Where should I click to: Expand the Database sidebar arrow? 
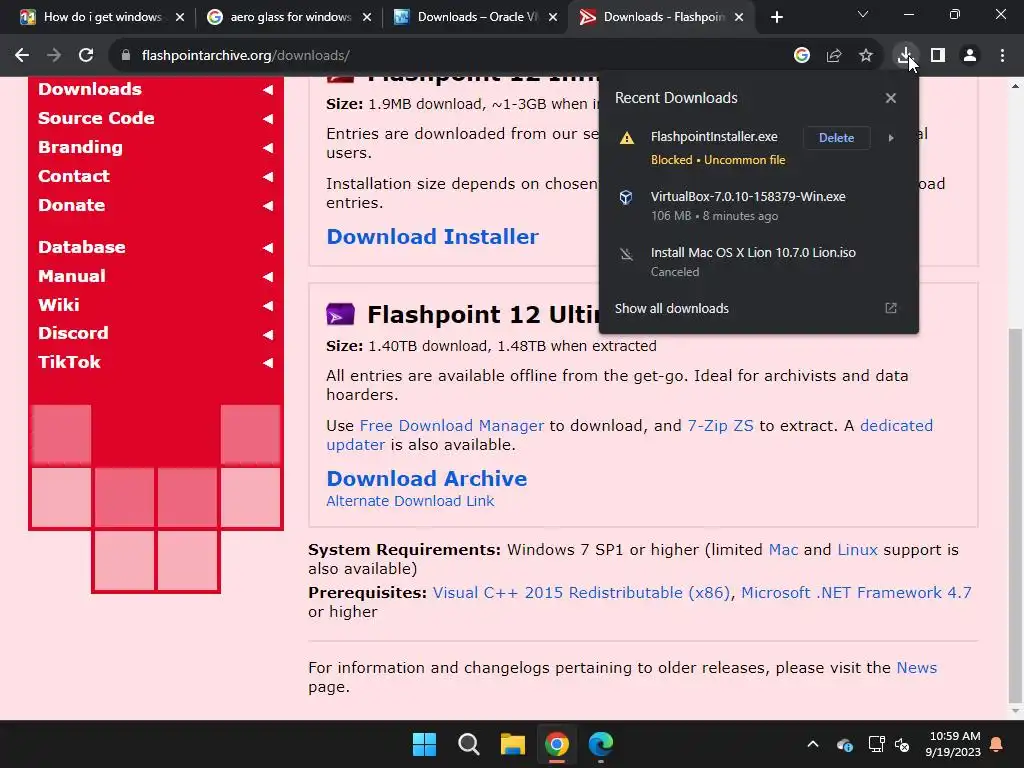[268, 248]
